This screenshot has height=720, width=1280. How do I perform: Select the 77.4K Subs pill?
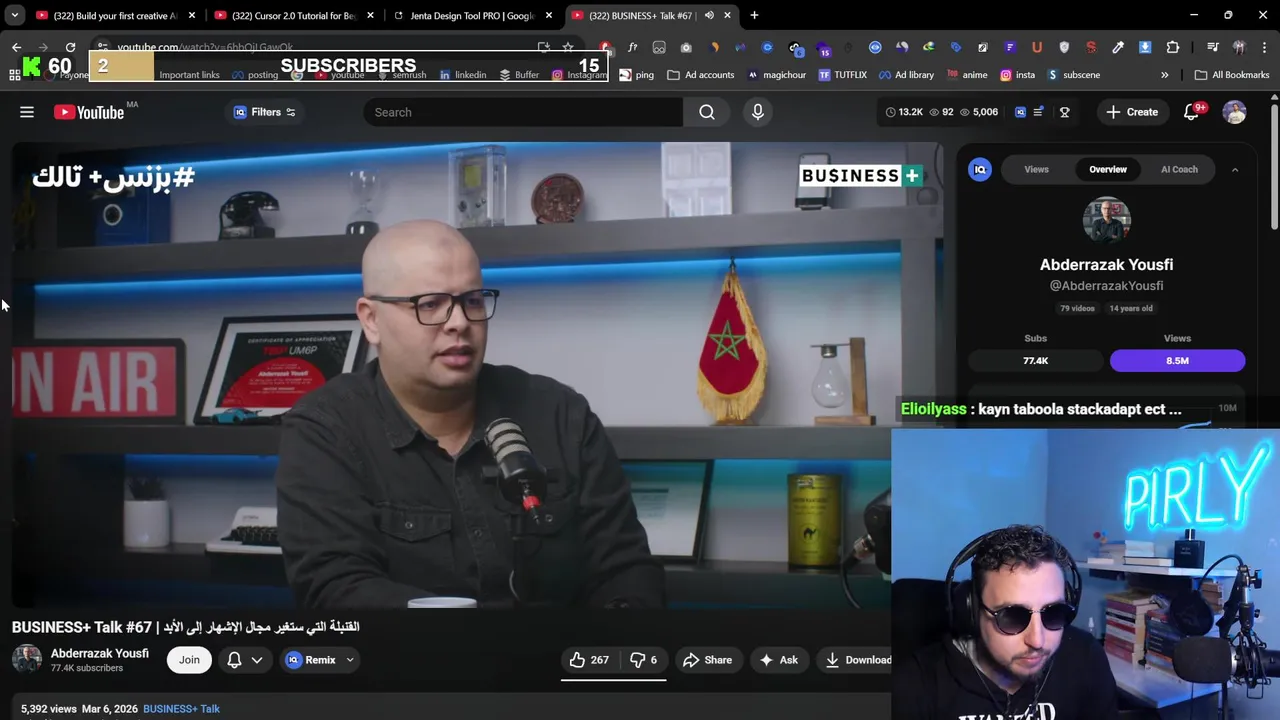click(1036, 360)
